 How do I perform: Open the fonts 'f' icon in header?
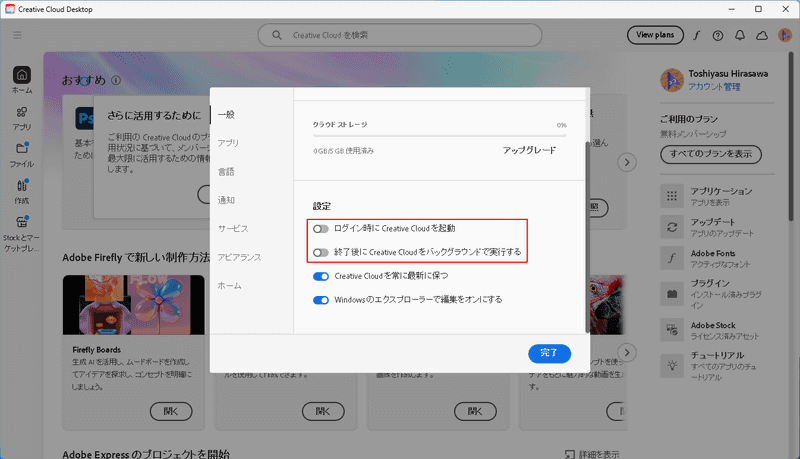click(696, 35)
